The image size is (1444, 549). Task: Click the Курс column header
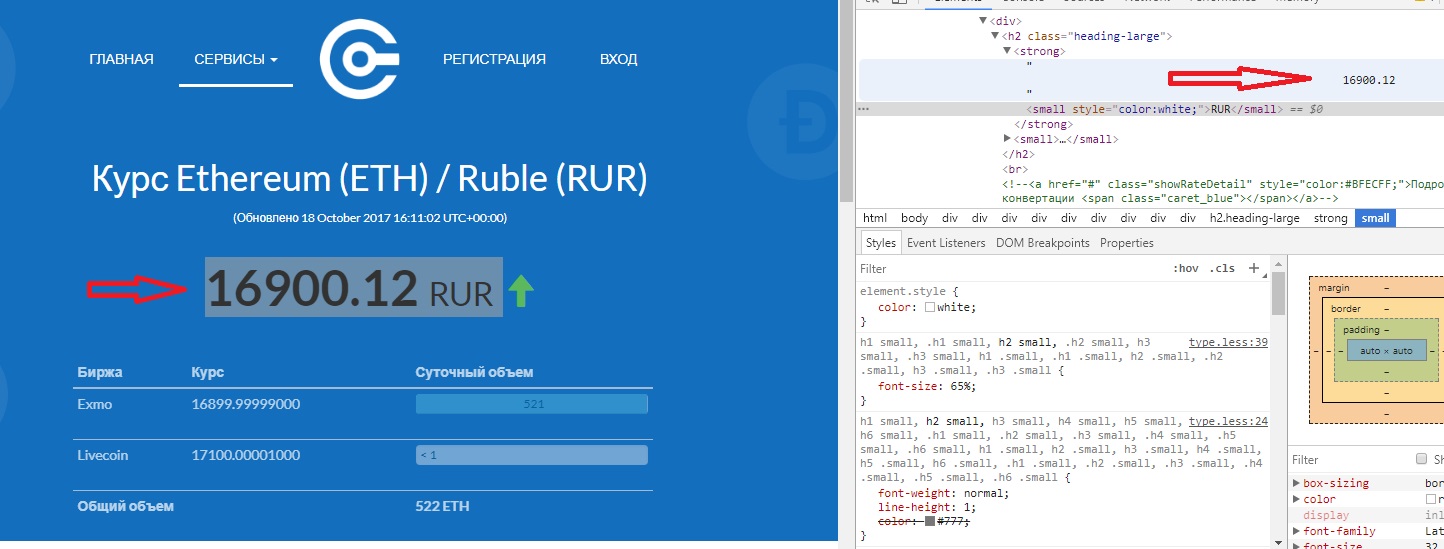tap(208, 372)
